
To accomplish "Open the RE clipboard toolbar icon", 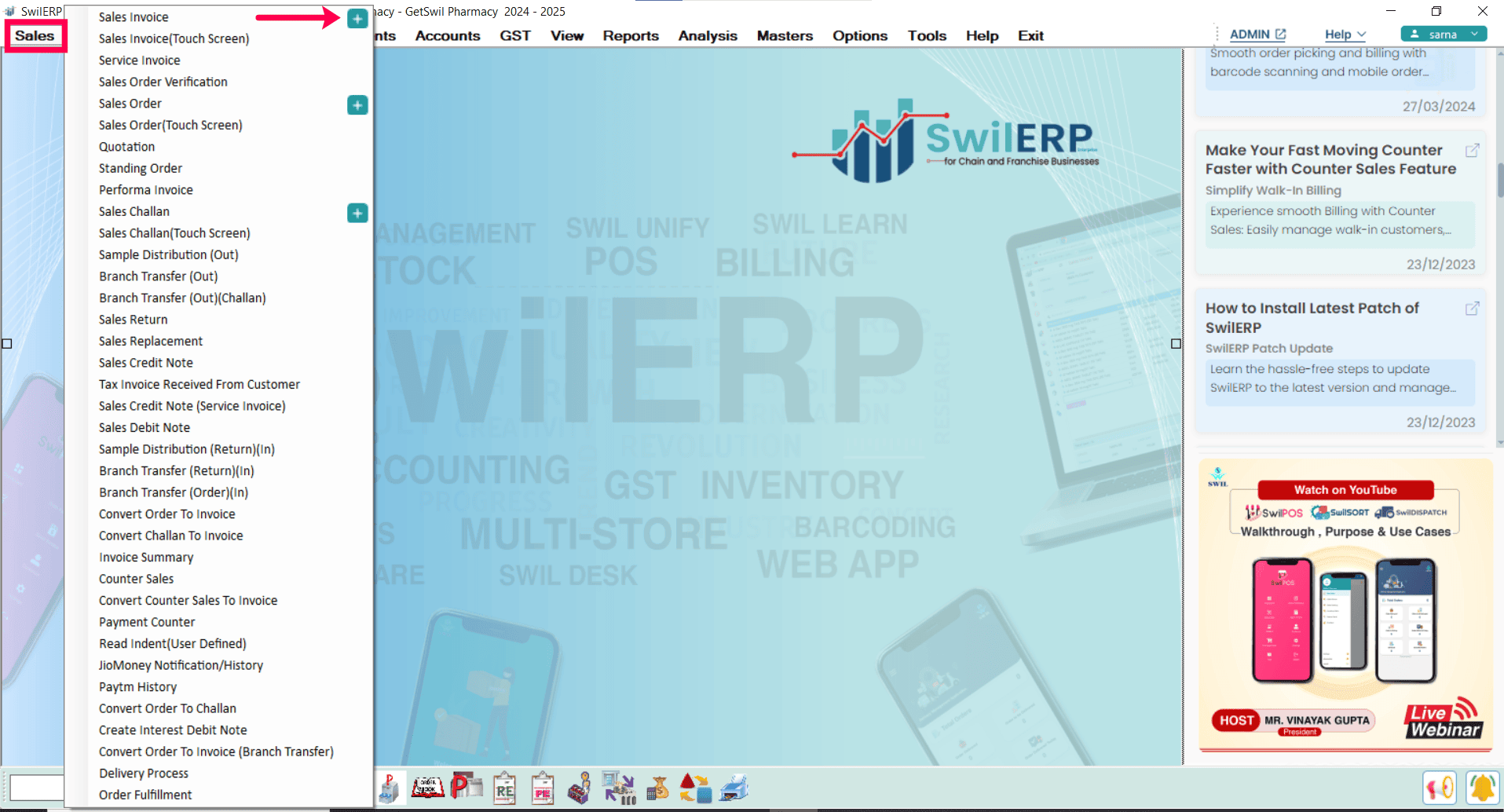I will click(504, 788).
